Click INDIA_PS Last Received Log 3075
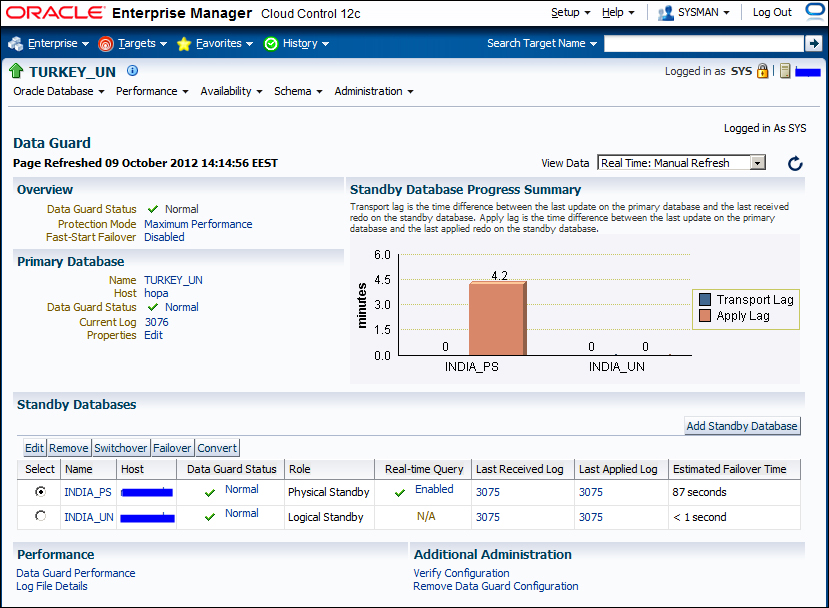The height and width of the screenshot is (608, 829). [x=487, y=492]
